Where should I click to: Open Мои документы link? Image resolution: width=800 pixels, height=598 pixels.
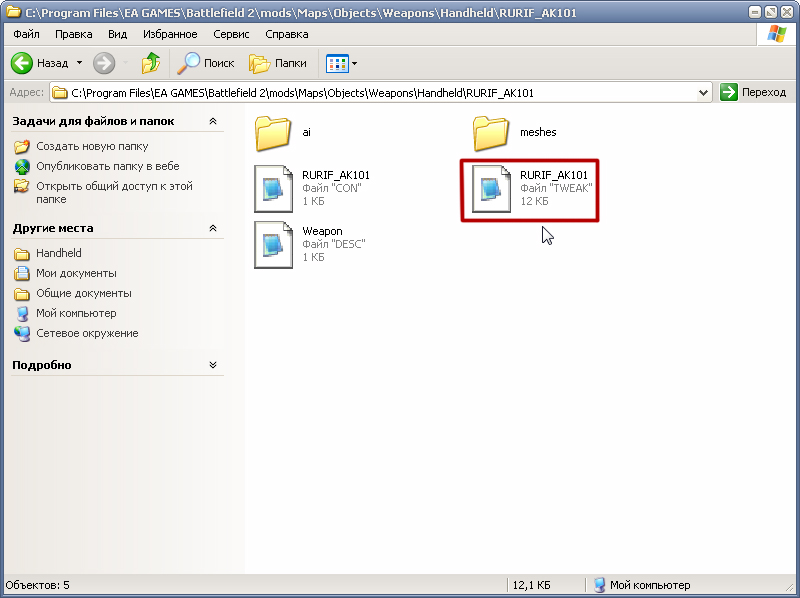tap(76, 273)
